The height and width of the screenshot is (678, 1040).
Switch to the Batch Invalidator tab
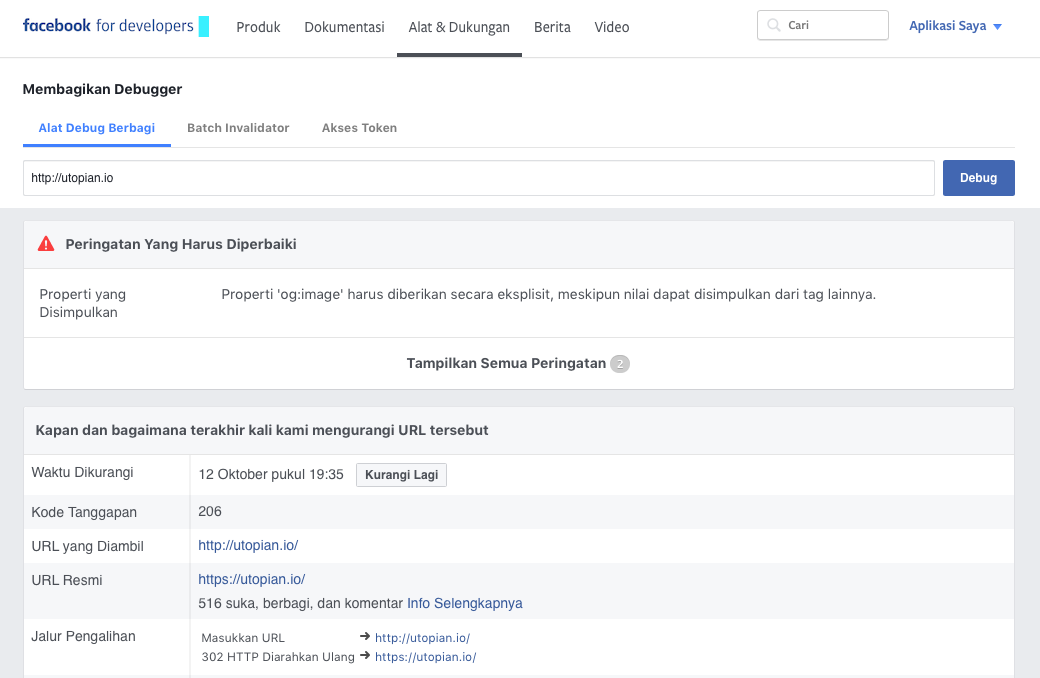[238, 128]
